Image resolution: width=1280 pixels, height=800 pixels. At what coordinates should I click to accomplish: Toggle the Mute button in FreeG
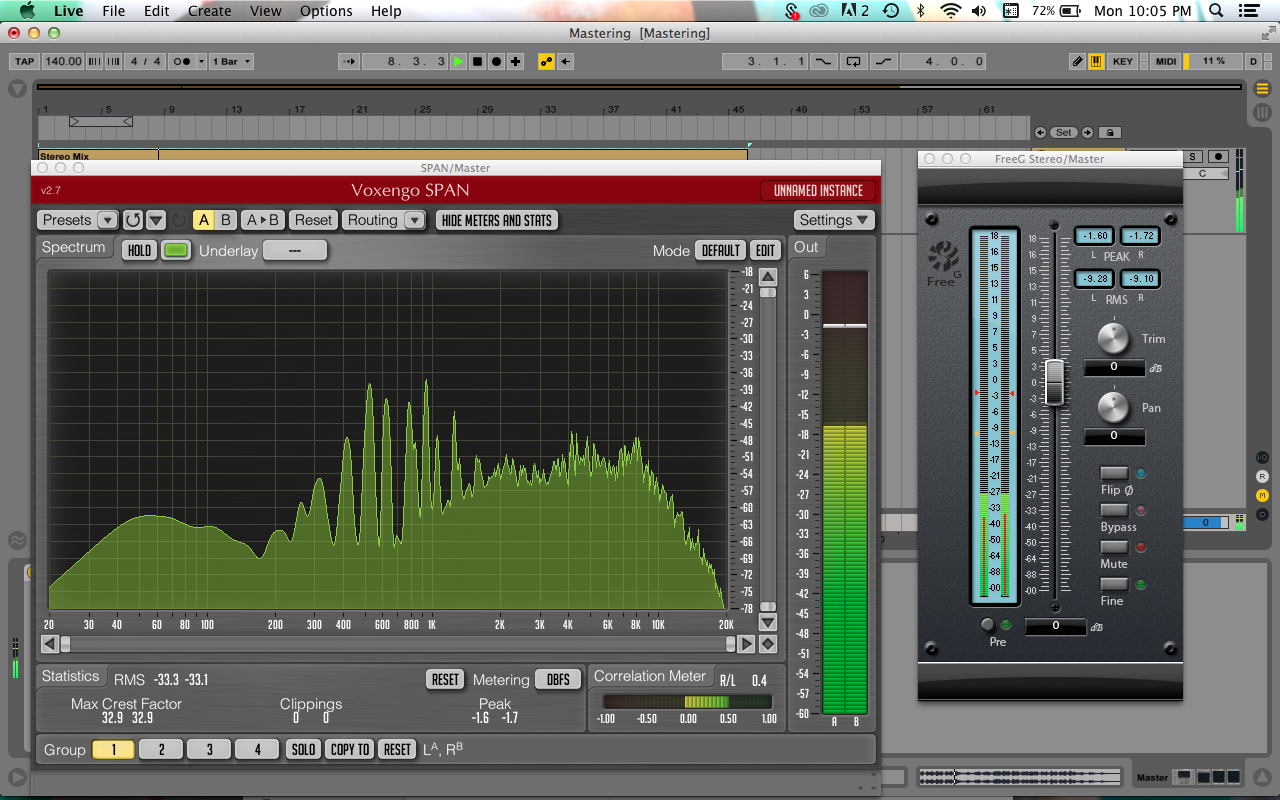[1114, 547]
